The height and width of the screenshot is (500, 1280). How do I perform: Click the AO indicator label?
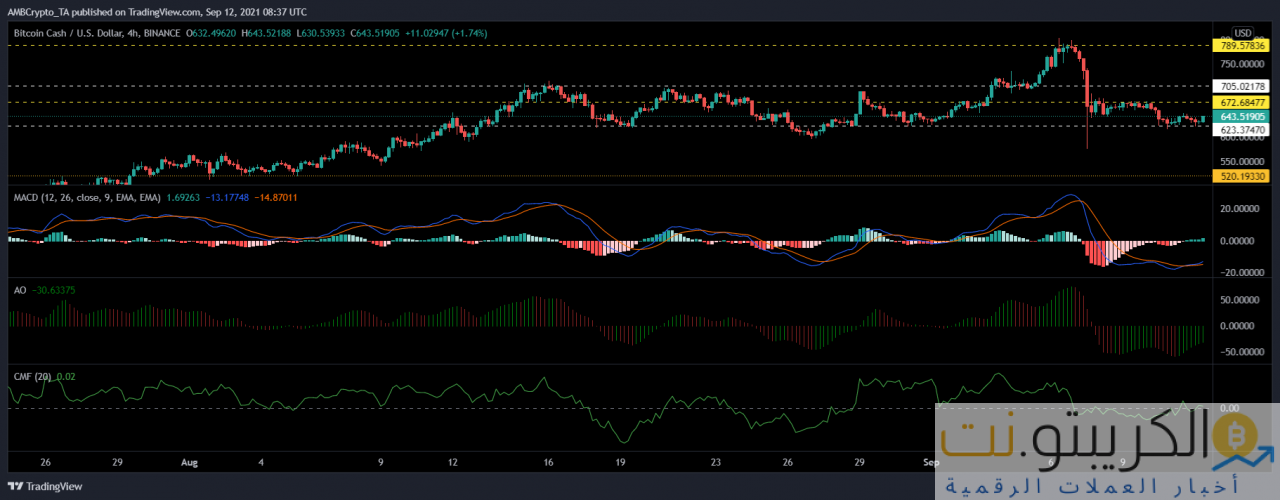point(18,291)
